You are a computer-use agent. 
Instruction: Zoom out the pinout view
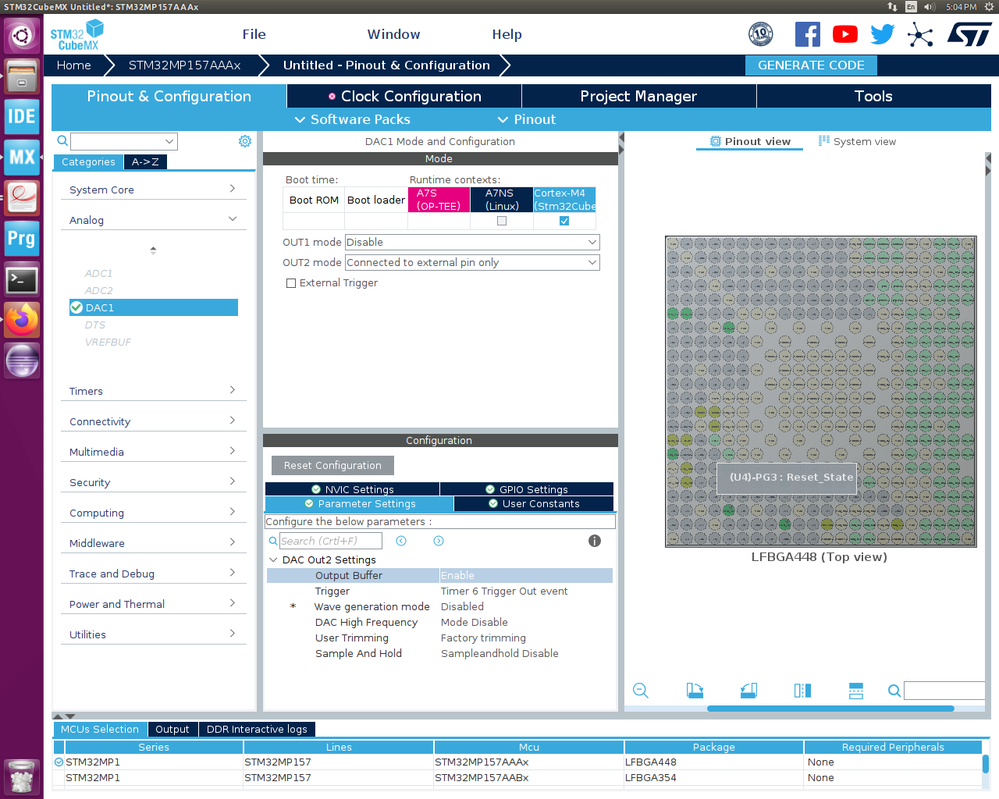pyautogui.click(x=640, y=691)
